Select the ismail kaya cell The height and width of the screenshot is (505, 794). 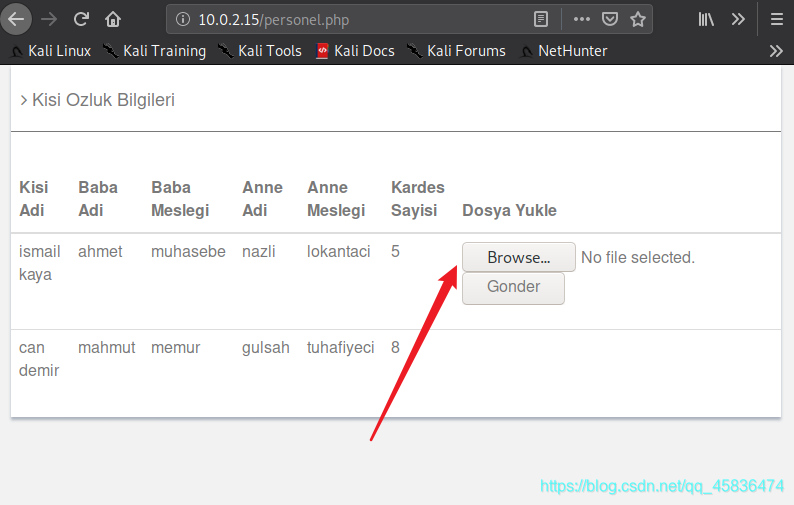coord(39,263)
